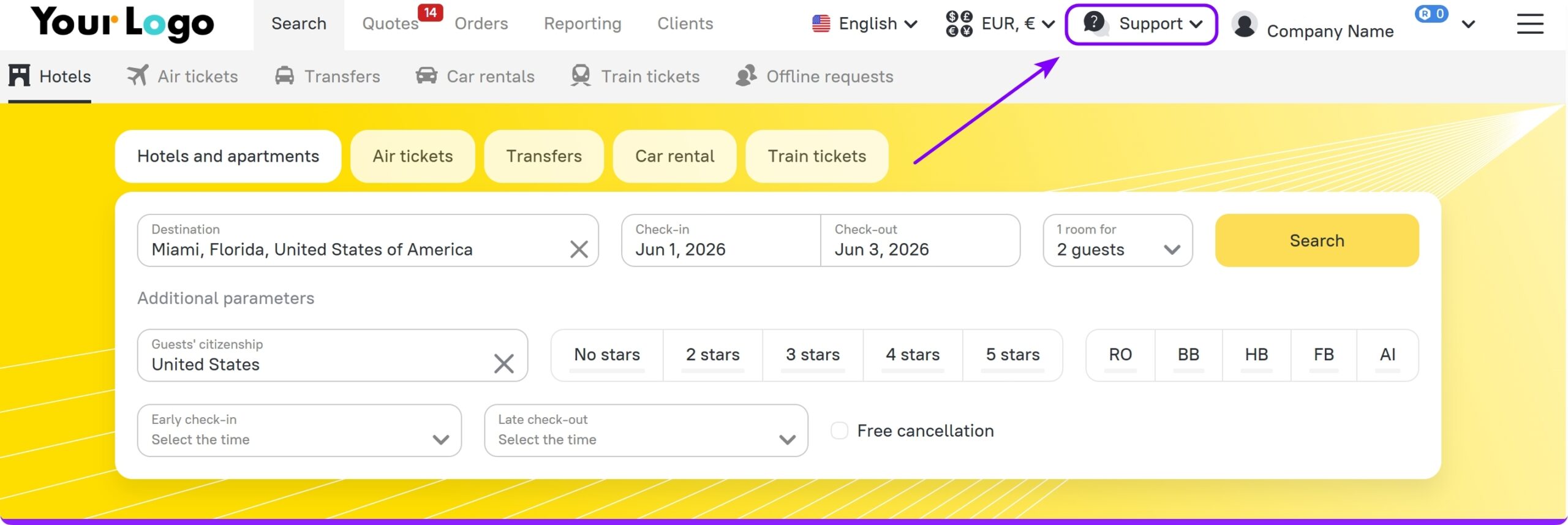Image resolution: width=1568 pixels, height=525 pixels.
Task: Open the Air tickets airplane icon section
Action: [x=138, y=76]
